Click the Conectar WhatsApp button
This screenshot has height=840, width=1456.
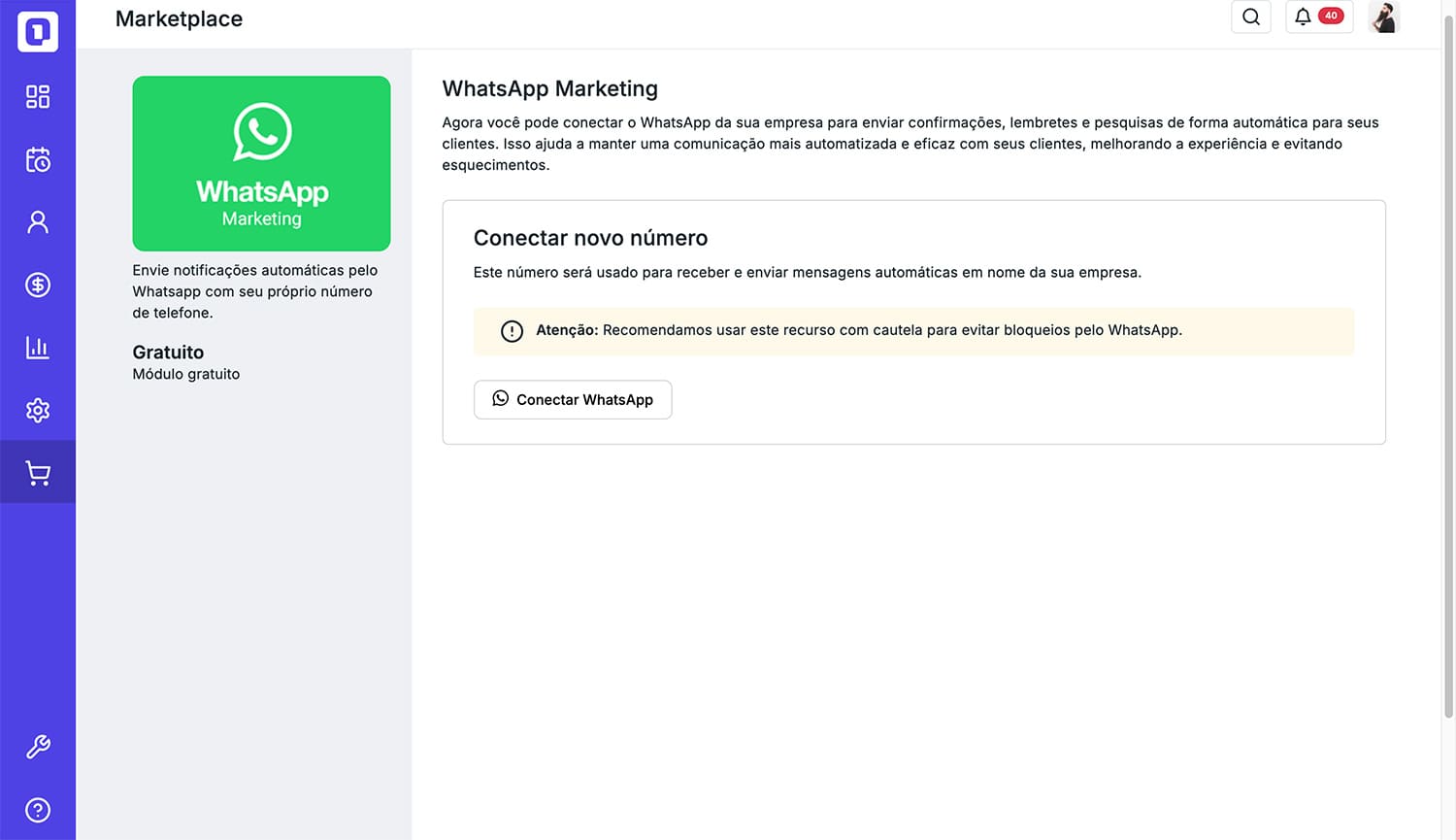573,399
